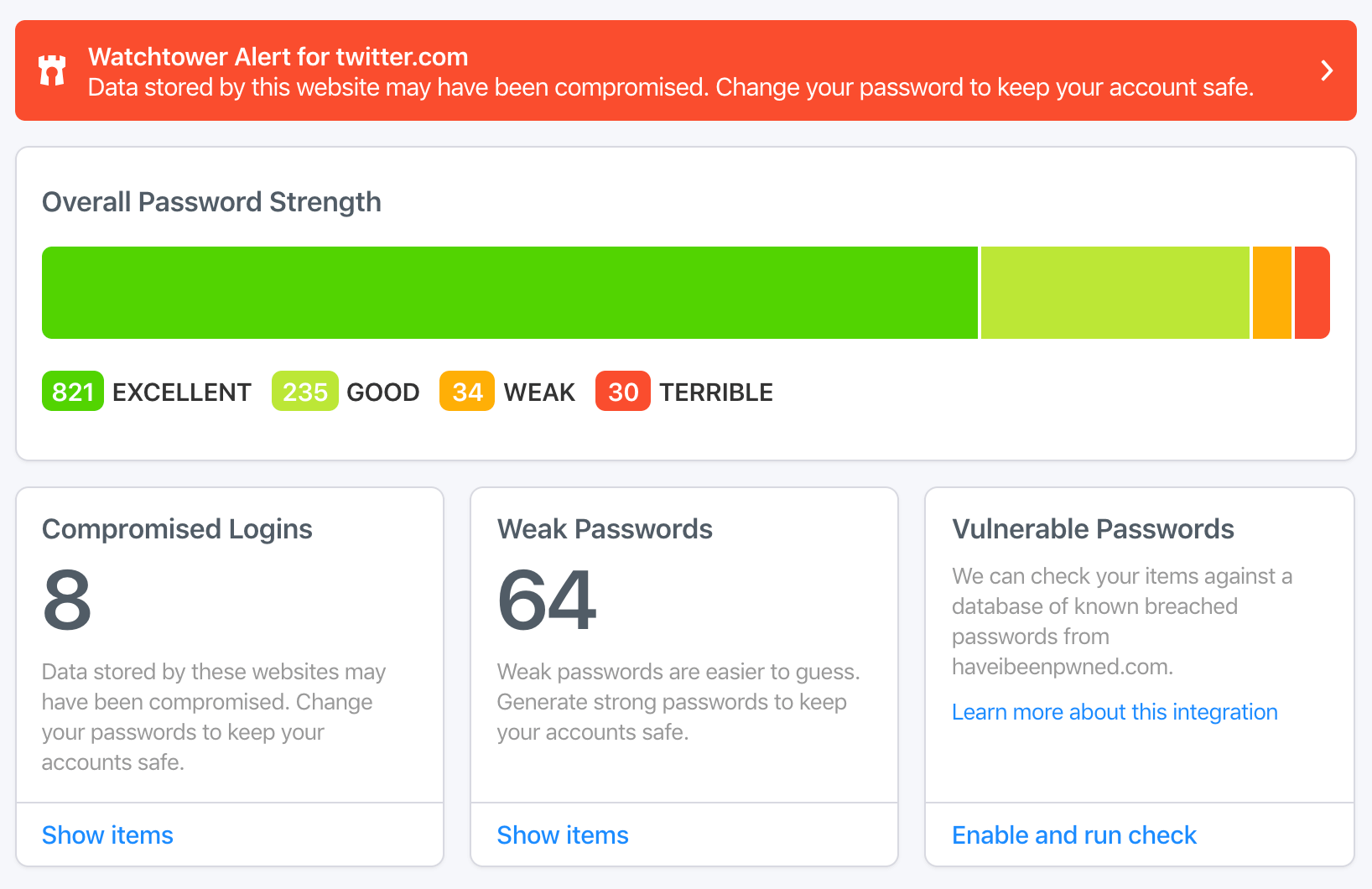1372x889 pixels.
Task: Click the orange Weak bar segment
Action: click(1272, 293)
